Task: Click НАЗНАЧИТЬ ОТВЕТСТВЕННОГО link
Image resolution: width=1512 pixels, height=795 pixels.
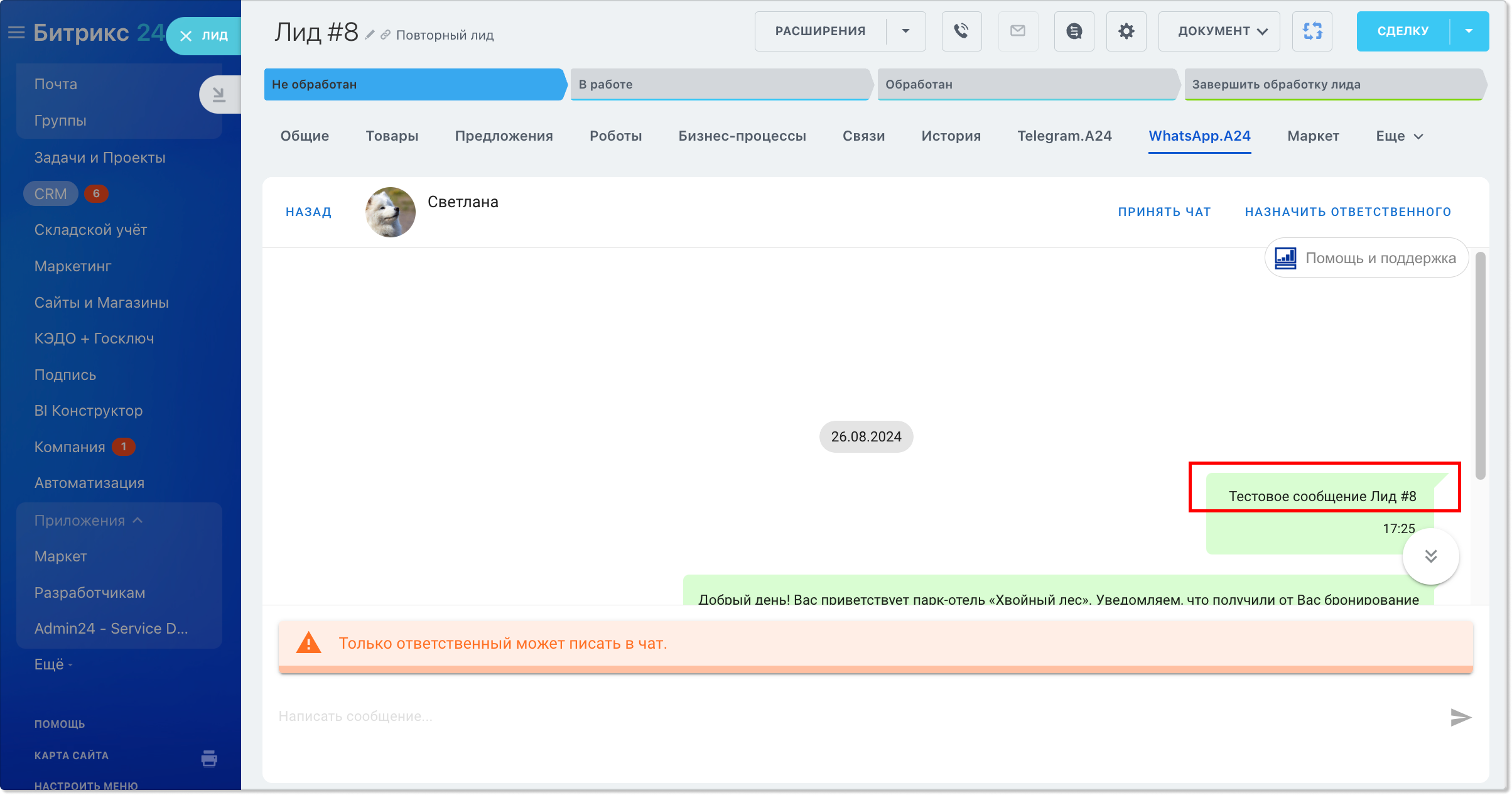Action: [1348, 212]
